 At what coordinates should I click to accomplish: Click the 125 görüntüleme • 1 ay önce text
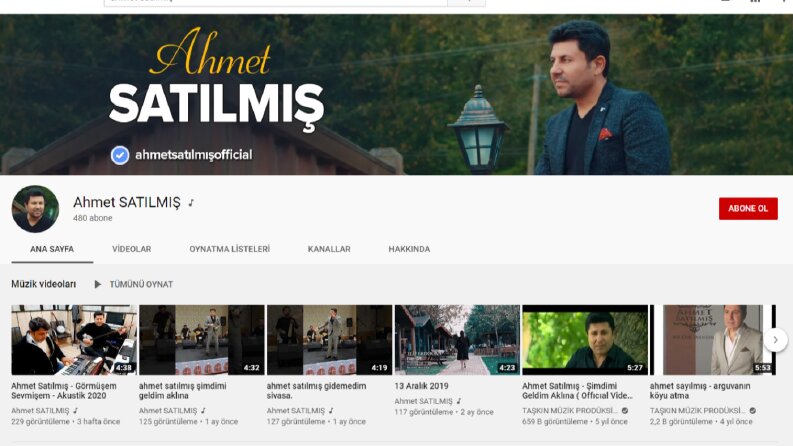click(188, 421)
